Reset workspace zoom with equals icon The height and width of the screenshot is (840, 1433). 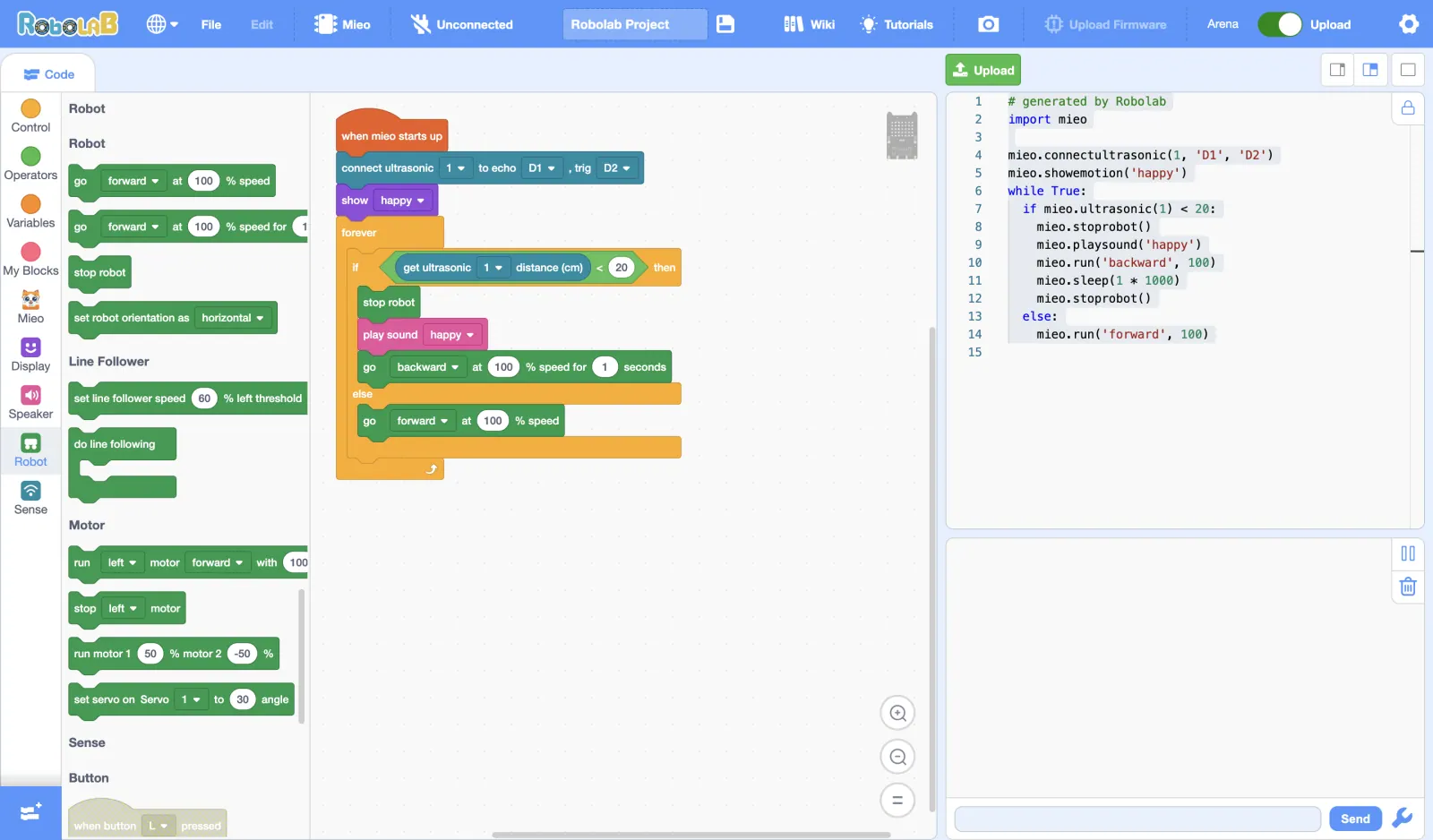tap(897, 800)
